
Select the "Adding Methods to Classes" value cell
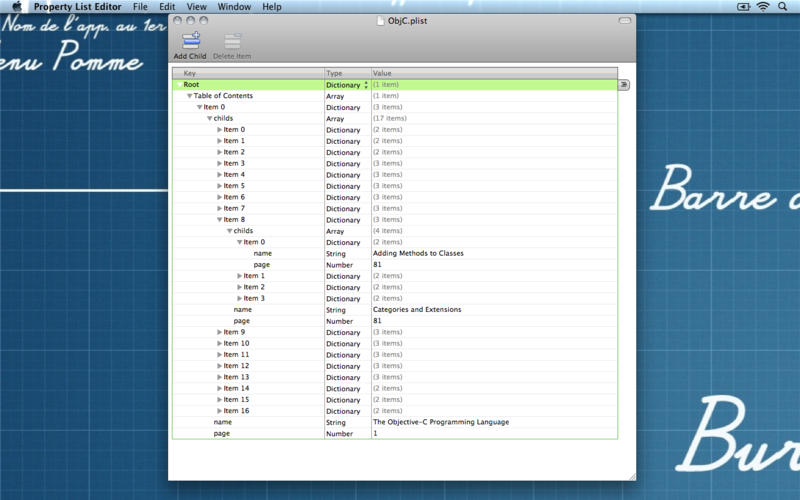(x=418, y=253)
